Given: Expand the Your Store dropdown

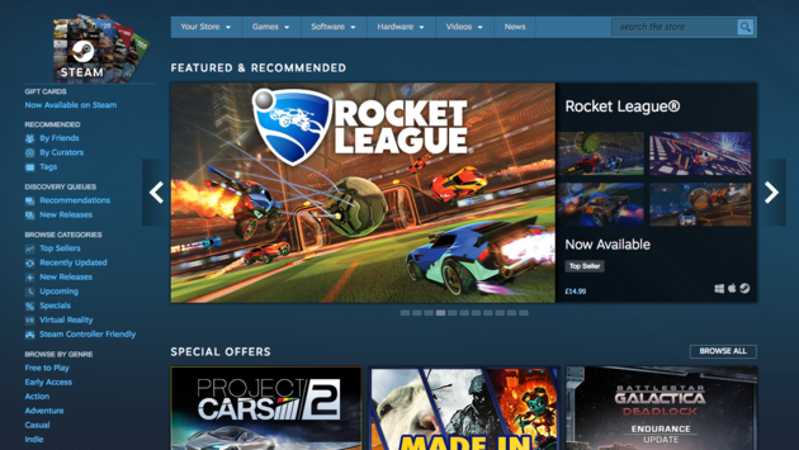Looking at the screenshot, I should 206,27.
